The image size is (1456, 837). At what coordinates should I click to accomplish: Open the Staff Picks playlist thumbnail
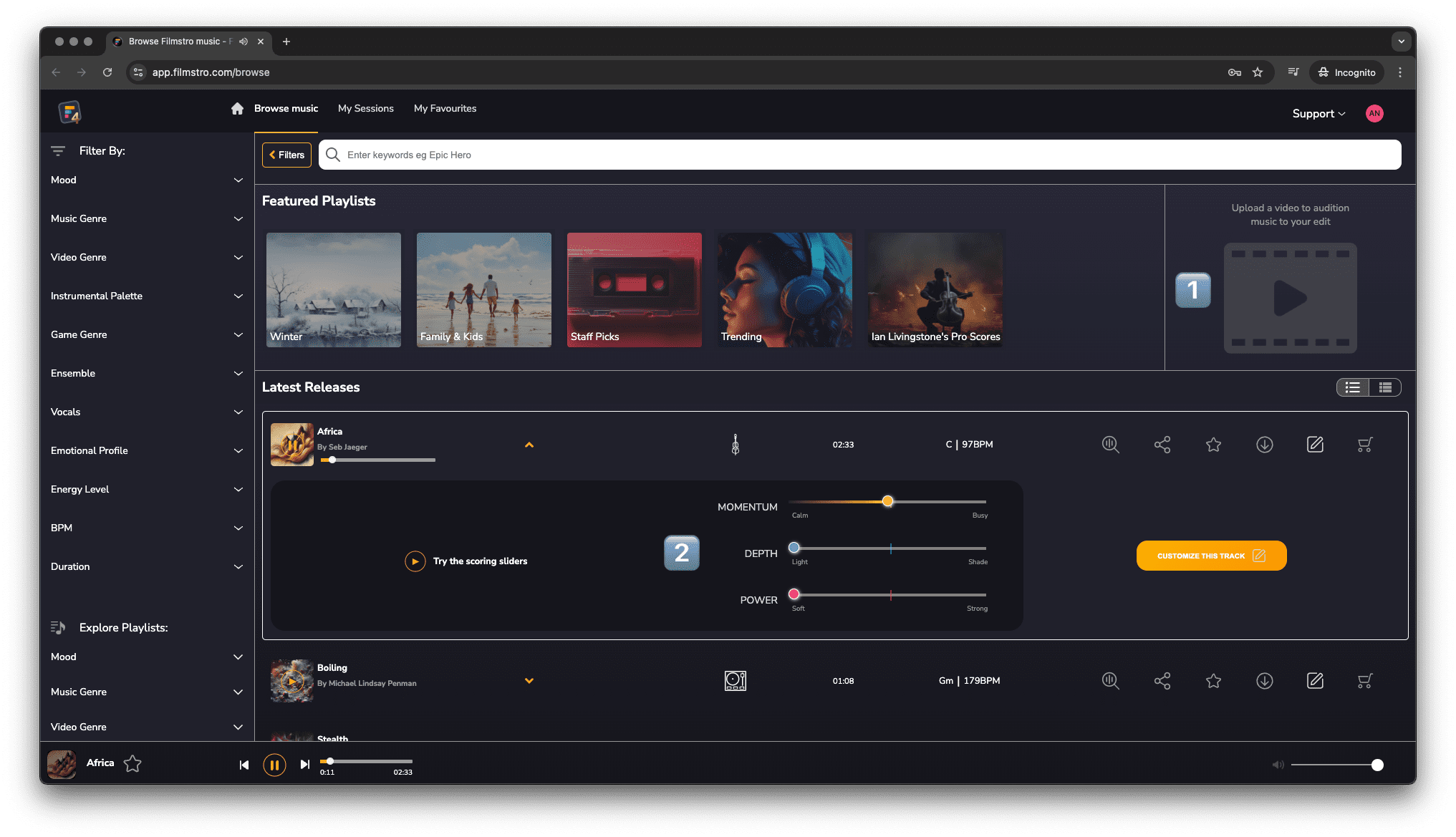click(634, 289)
